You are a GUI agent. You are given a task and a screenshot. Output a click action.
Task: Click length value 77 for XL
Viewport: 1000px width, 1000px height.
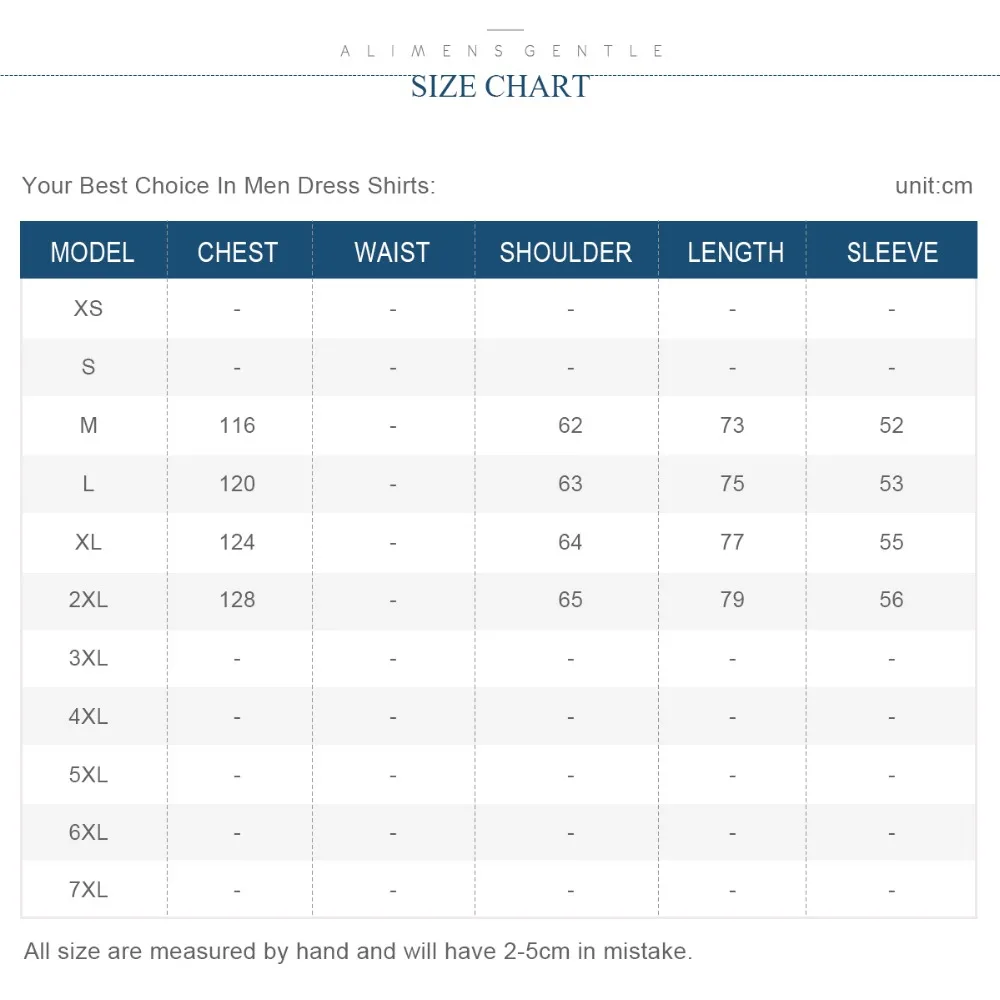point(732,542)
